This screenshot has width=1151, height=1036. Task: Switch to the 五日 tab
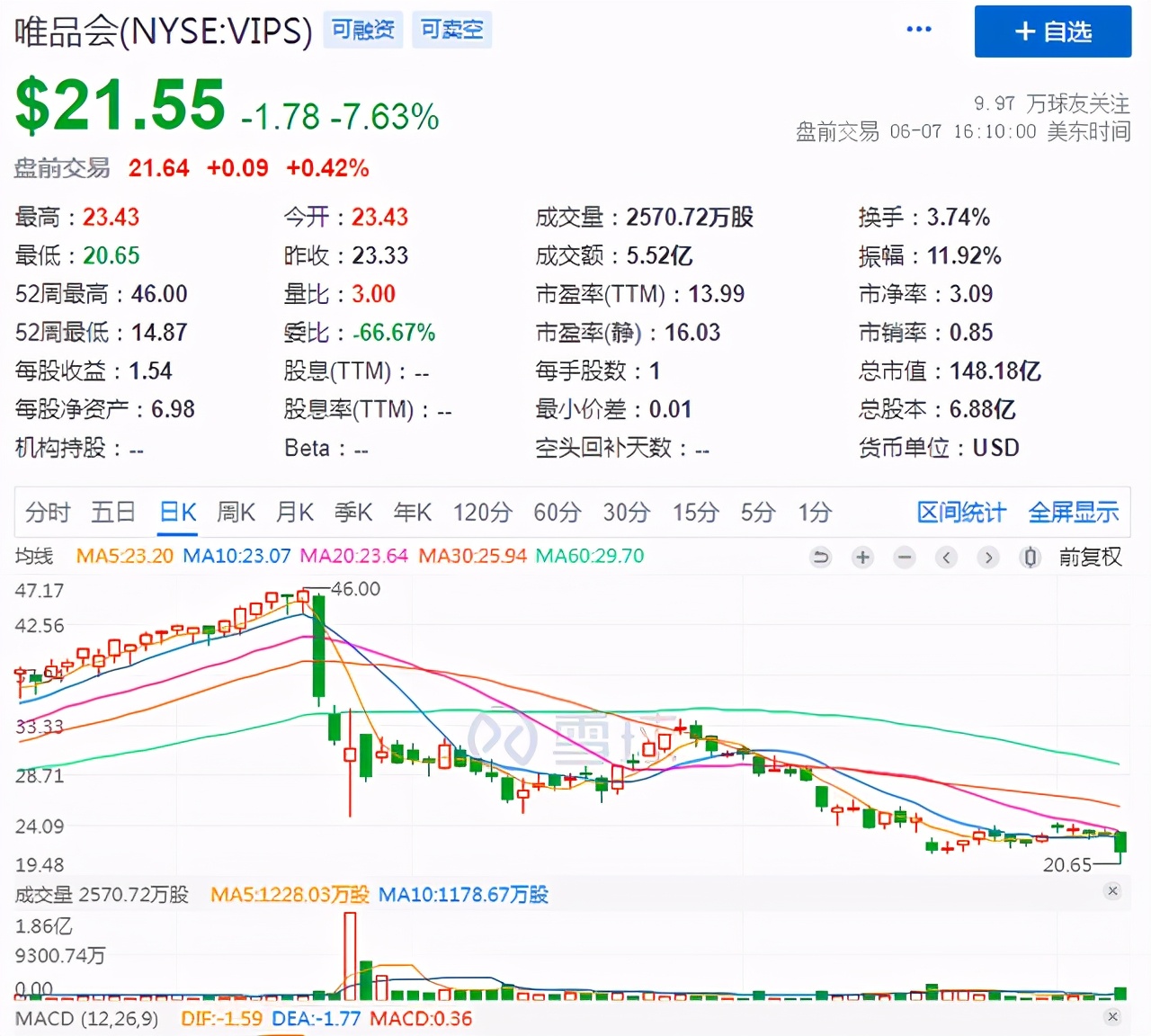click(x=113, y=513)
